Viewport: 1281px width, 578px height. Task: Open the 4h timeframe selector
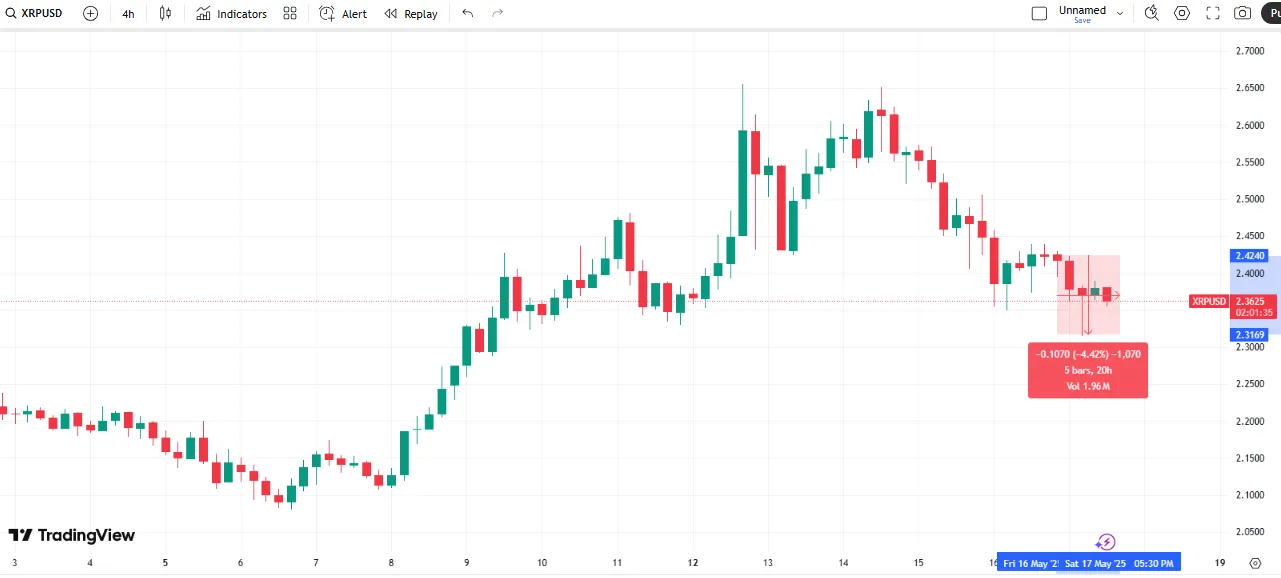point(128,13)
